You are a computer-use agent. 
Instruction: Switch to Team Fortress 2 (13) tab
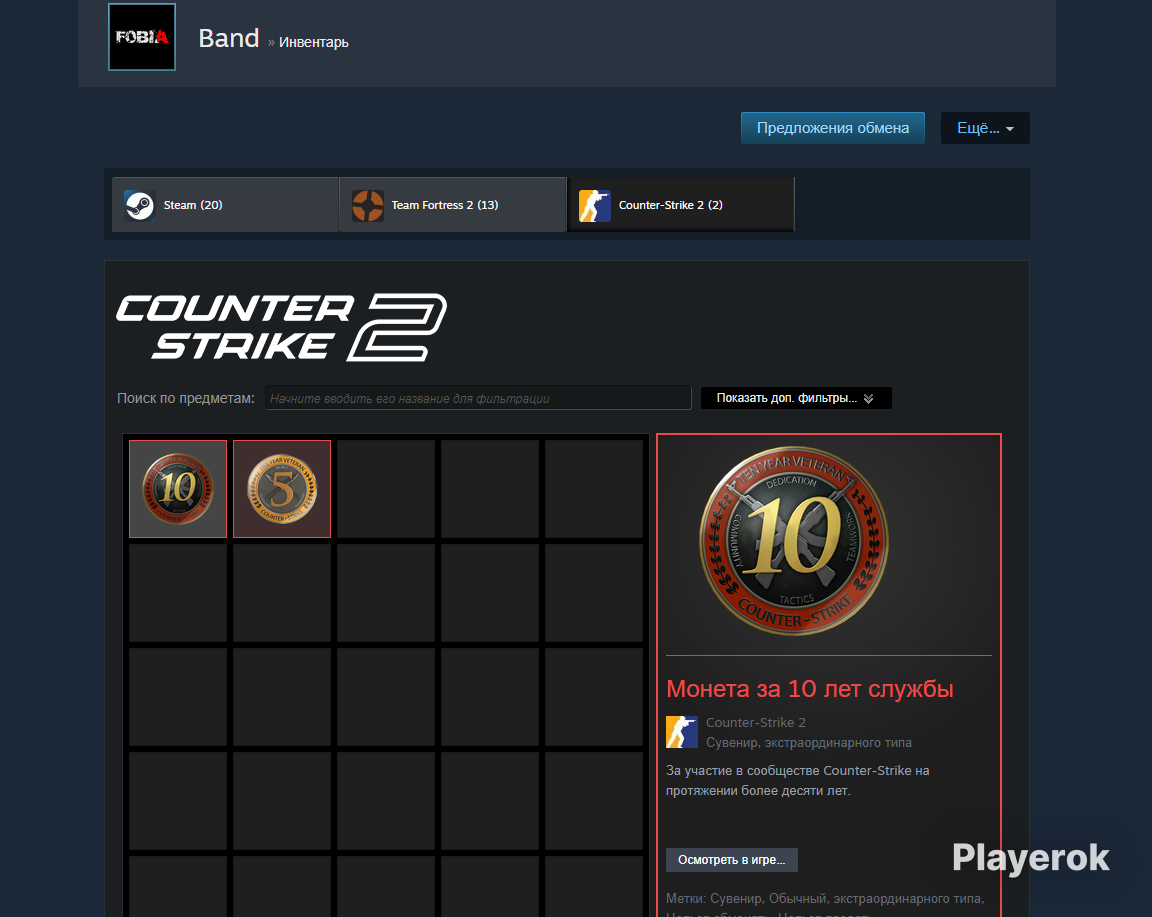pos(453,205)
